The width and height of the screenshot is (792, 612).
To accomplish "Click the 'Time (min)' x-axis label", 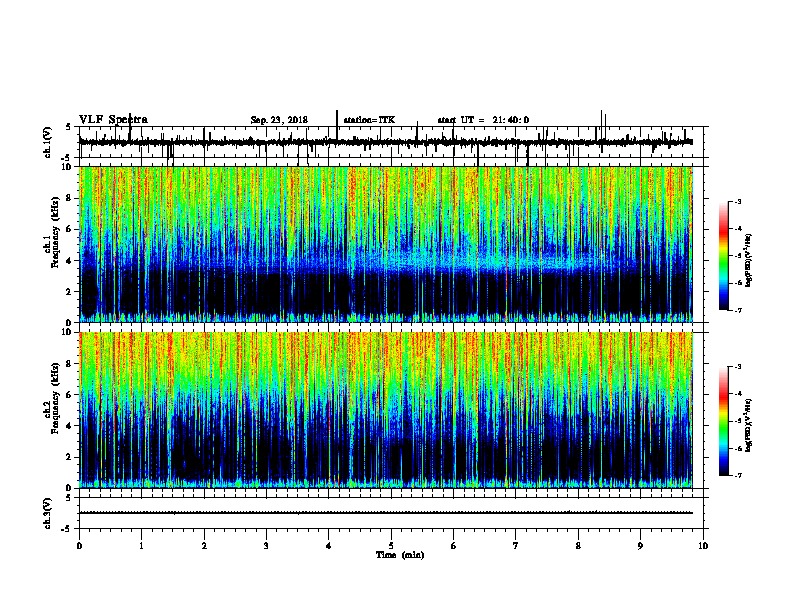I will pyautogui.click(x=400, y=555).
